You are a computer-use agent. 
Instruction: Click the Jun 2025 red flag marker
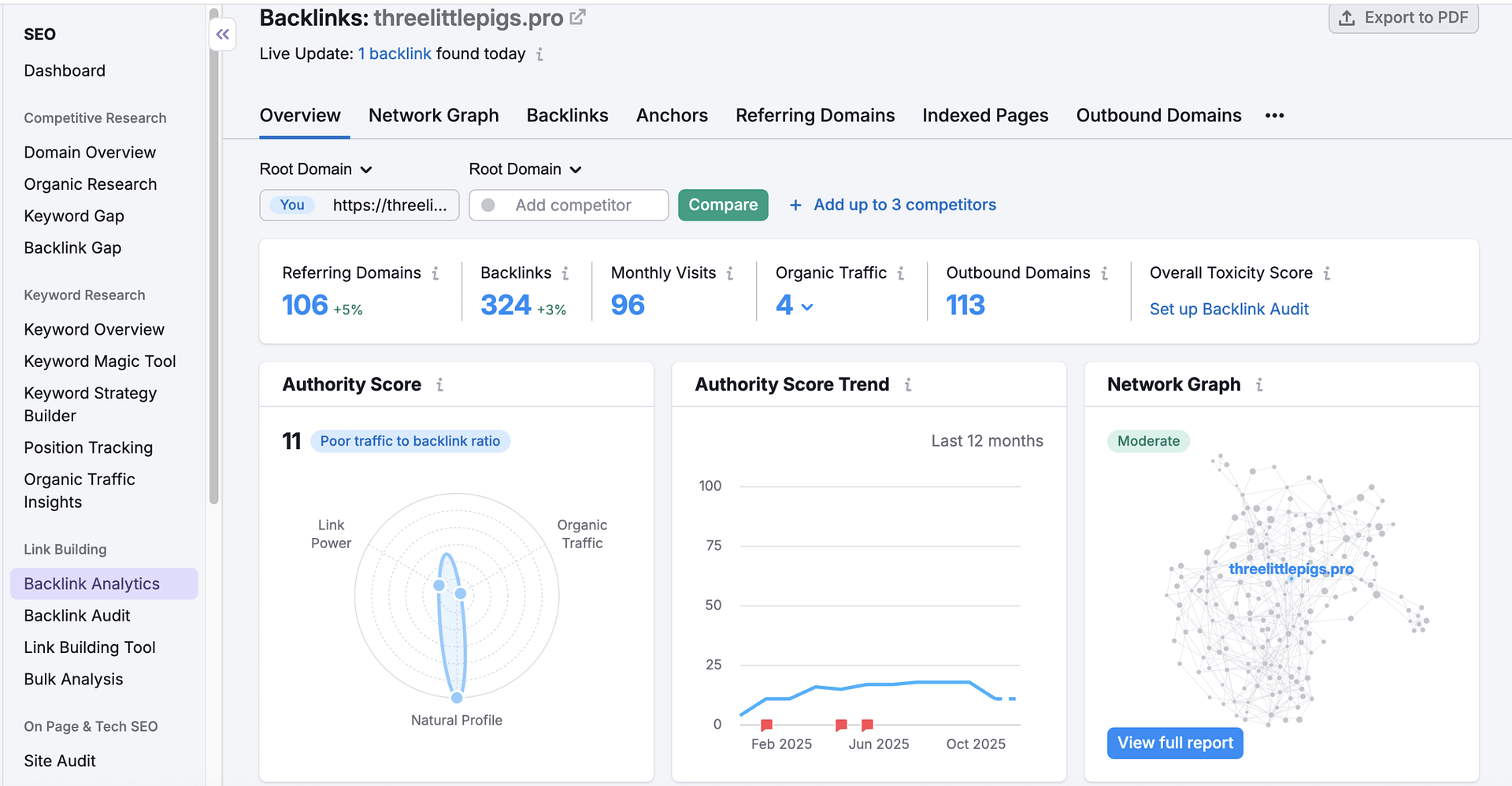point(867,725)
